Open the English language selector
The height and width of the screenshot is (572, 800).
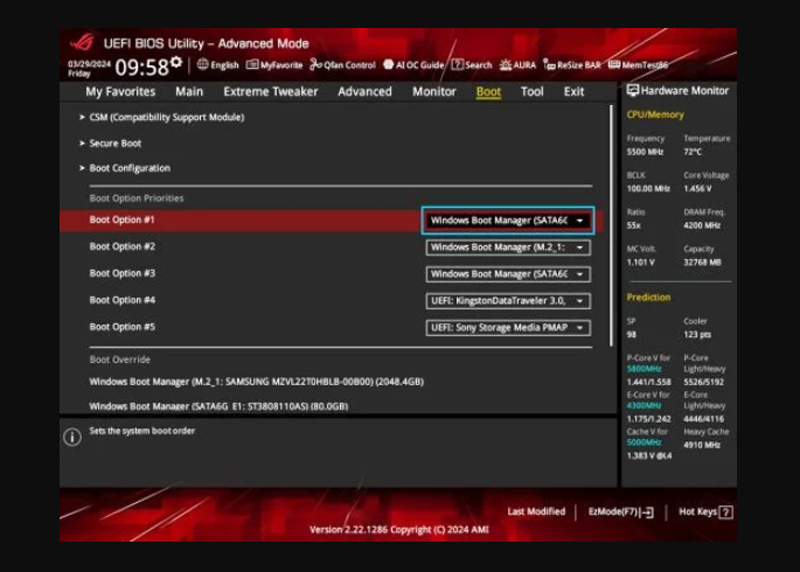coord(218,65)
